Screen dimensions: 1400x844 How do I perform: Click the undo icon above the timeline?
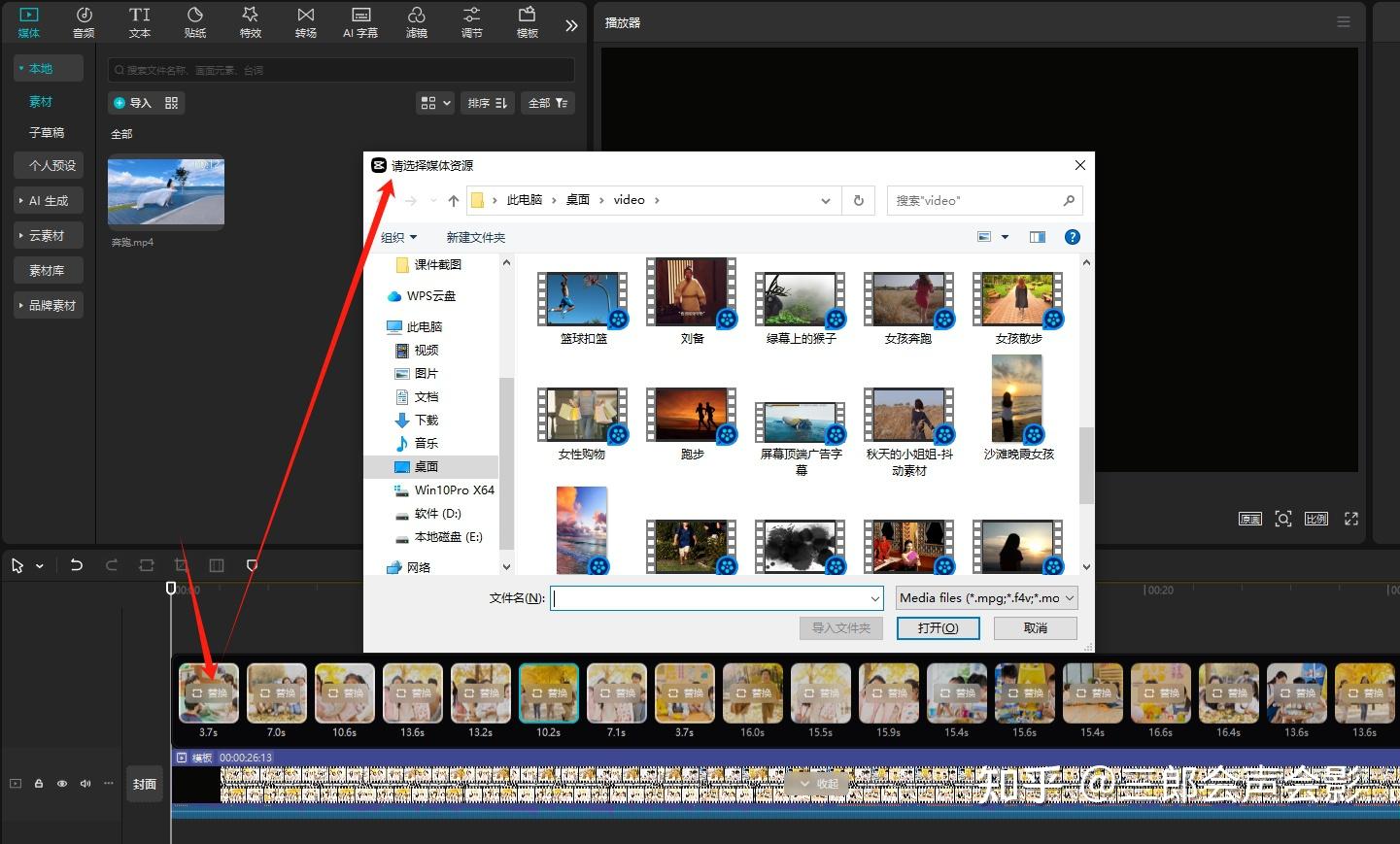tap(77, 564)
